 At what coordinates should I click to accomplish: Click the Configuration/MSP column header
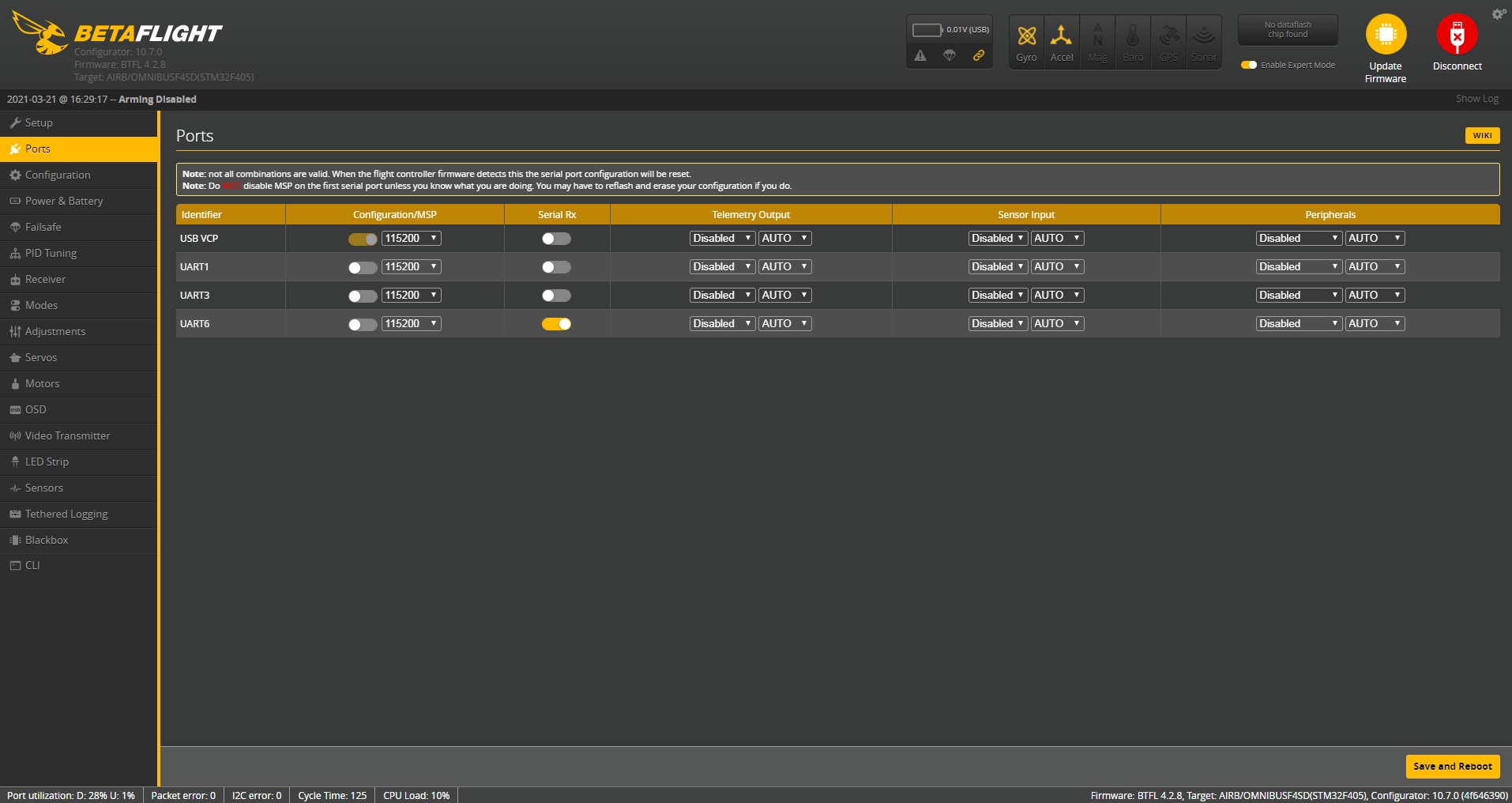coord(395,214)
